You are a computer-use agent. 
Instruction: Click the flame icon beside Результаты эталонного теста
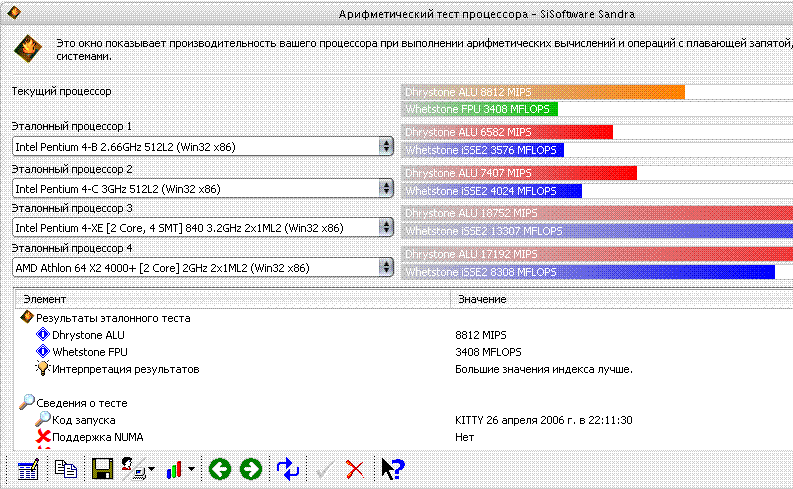(x=26, y=317)
